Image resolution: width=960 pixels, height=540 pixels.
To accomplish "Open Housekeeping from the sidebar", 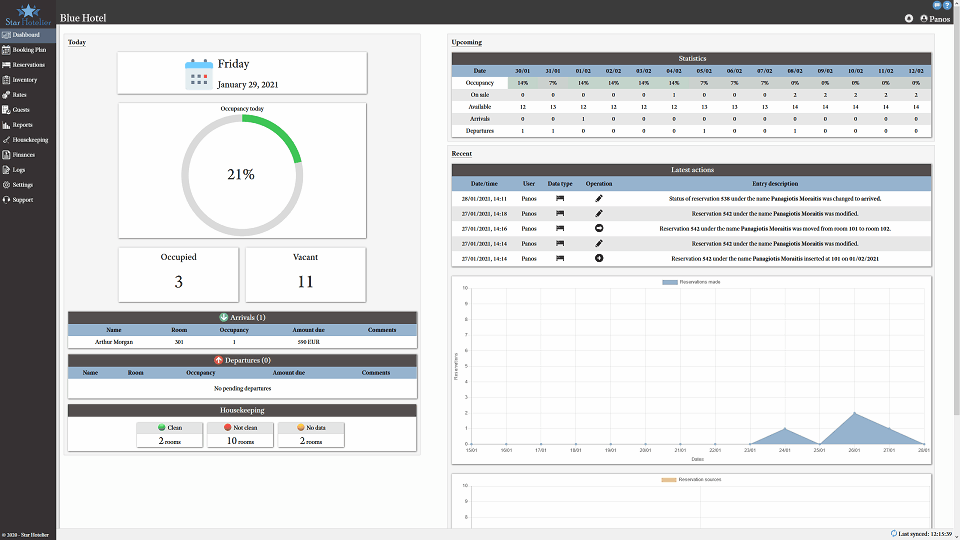I will click(30, 140).
